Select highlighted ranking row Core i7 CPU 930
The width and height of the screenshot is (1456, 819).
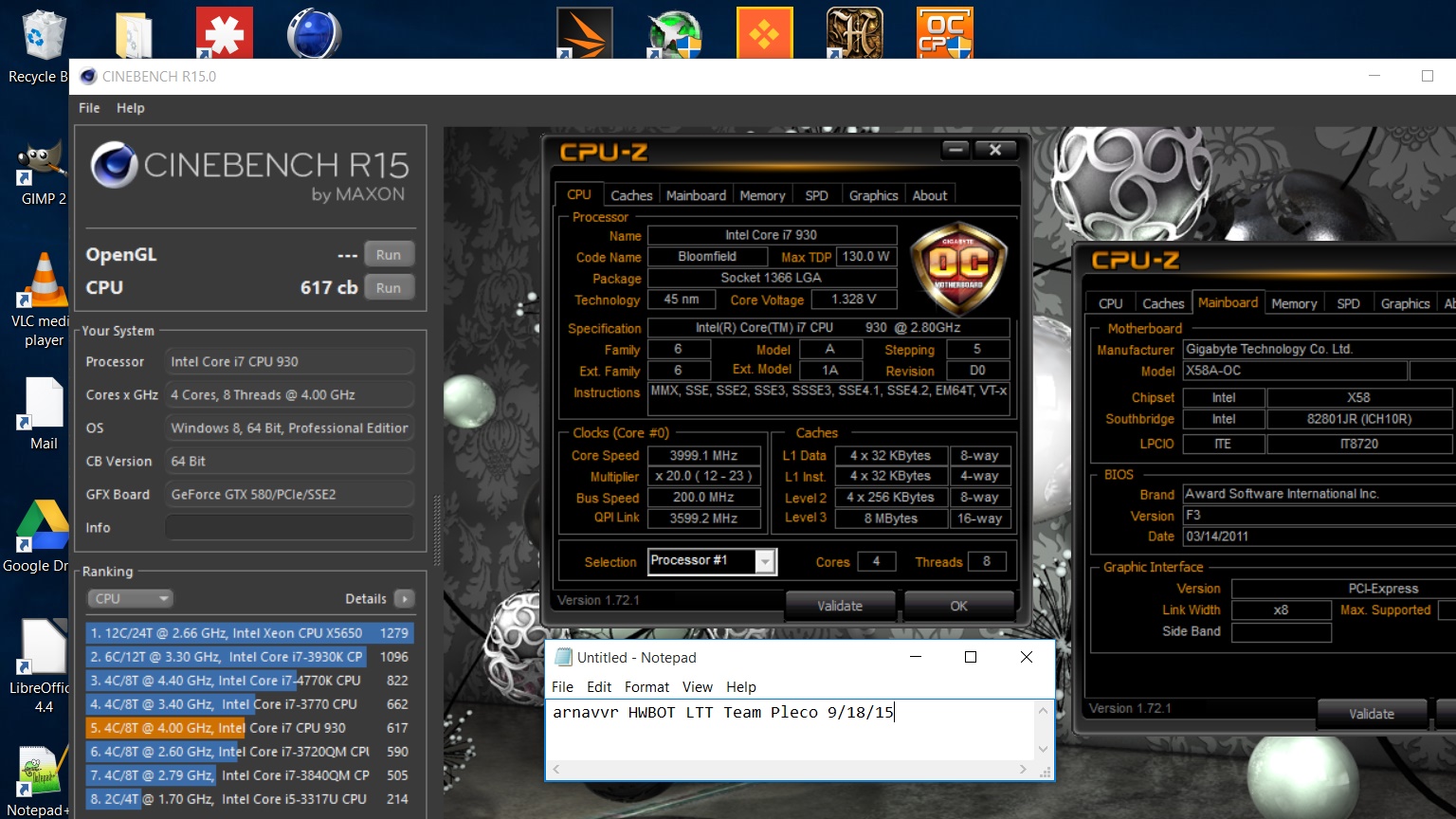(249, 728)
